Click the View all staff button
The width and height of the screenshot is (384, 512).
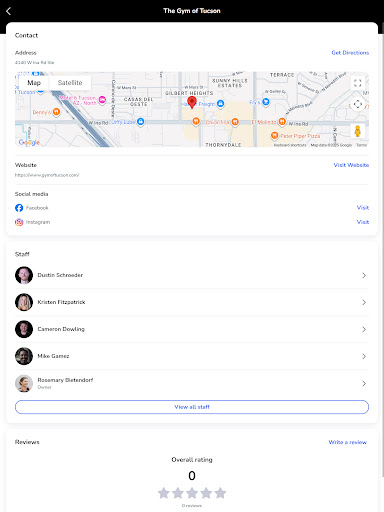192,407
